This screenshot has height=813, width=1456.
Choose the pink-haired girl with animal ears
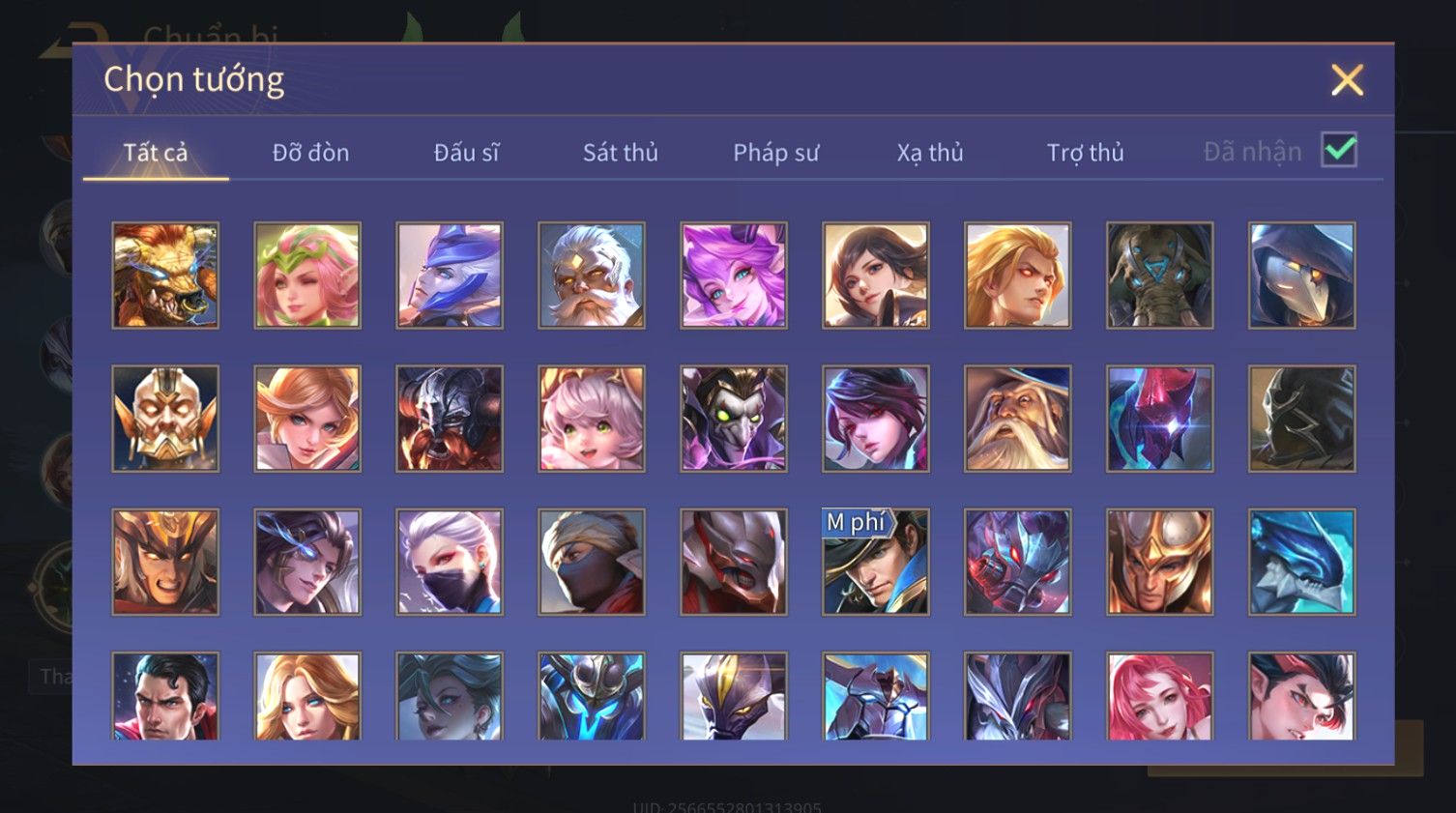coord(592,419)
